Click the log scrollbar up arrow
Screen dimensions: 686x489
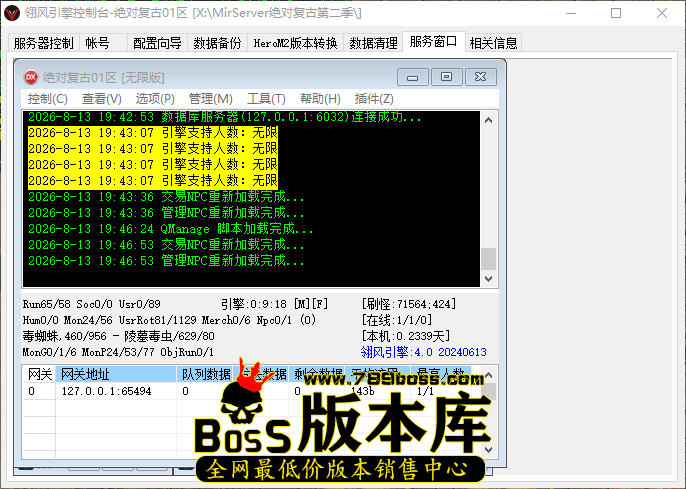pyautogui.click(x=489, y=120)
